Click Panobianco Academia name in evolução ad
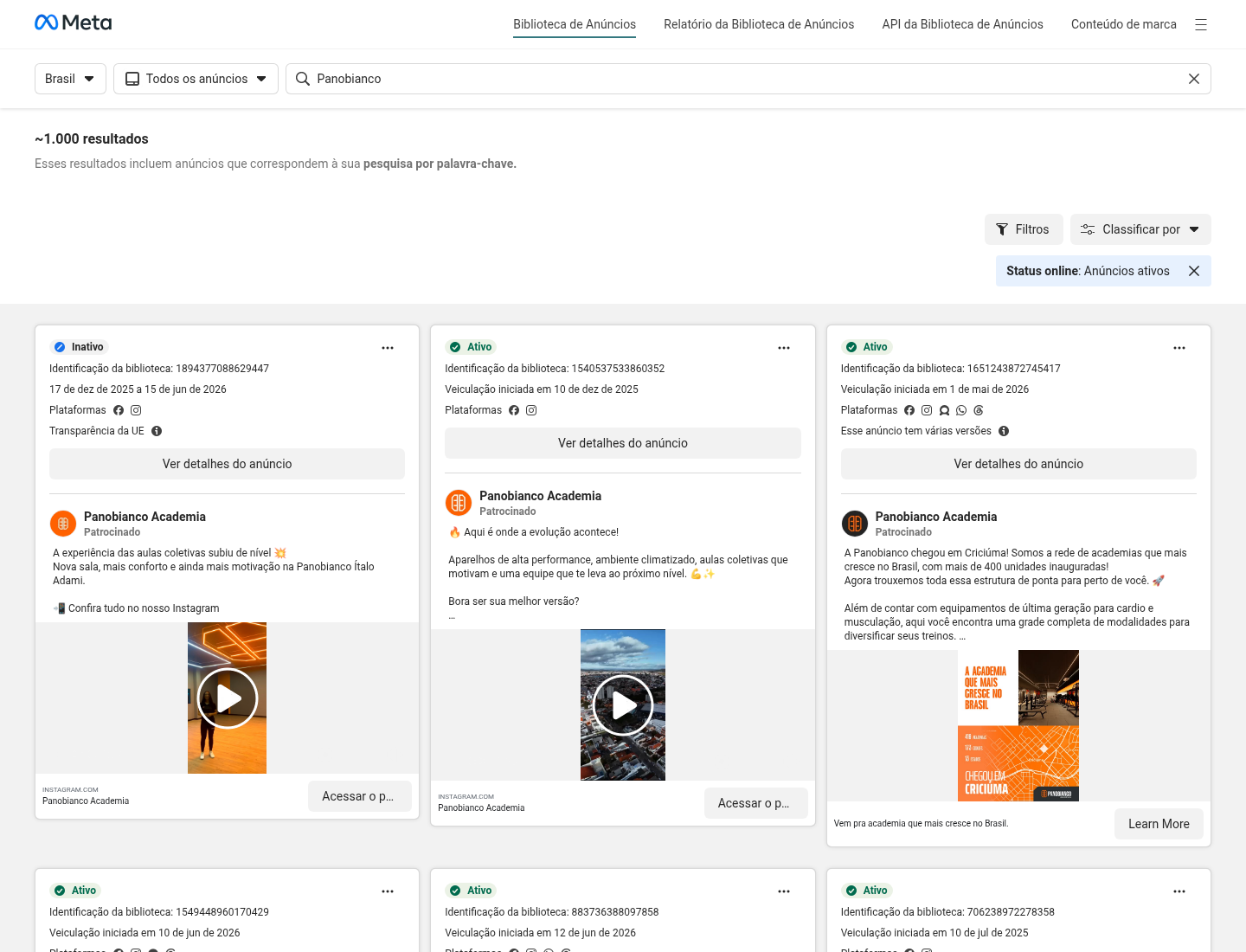The width and height of the screenshot is (1246, 952). click(x=540, y=496)
